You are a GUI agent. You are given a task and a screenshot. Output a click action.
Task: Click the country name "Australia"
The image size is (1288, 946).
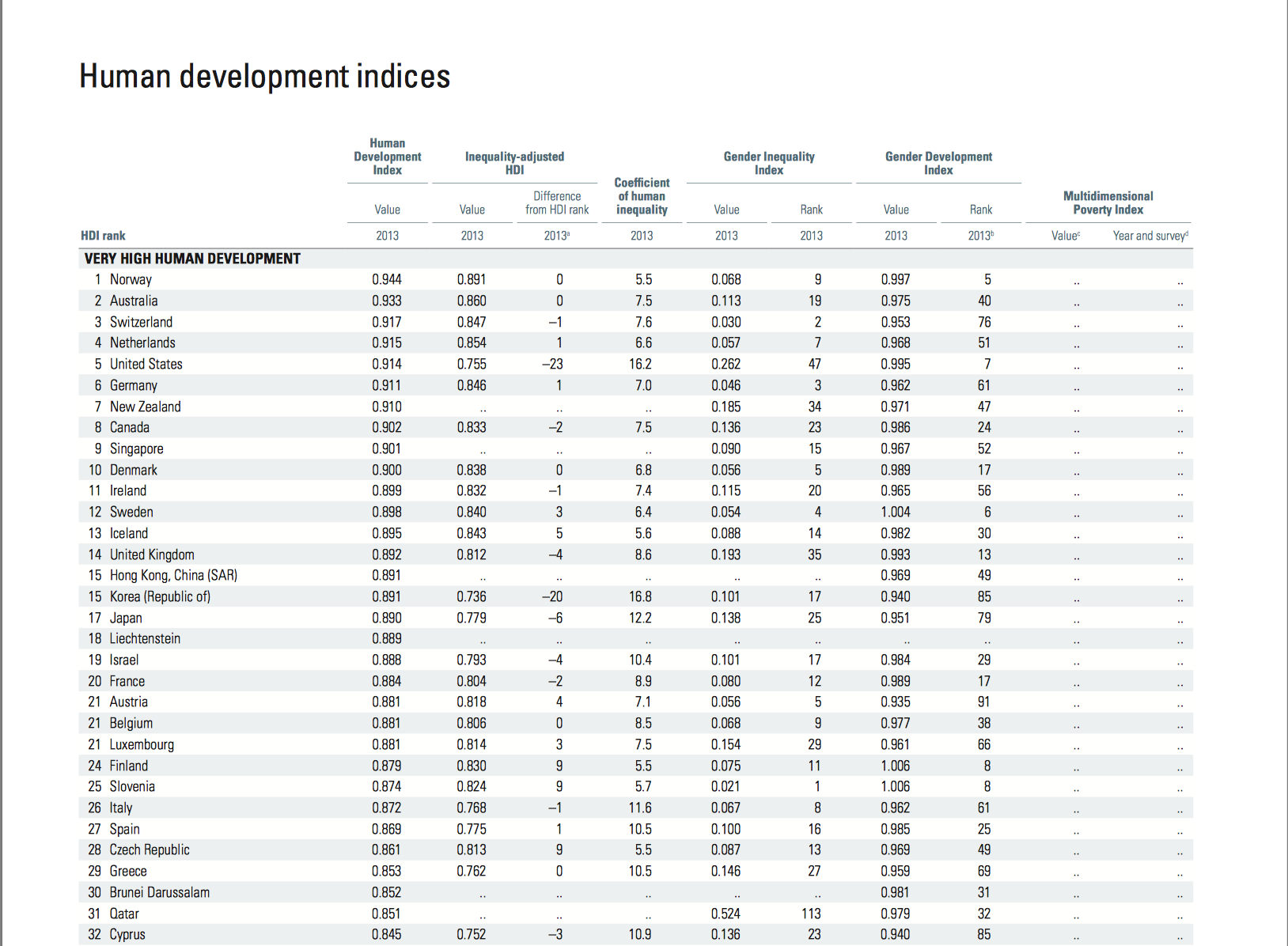point(134,301)
